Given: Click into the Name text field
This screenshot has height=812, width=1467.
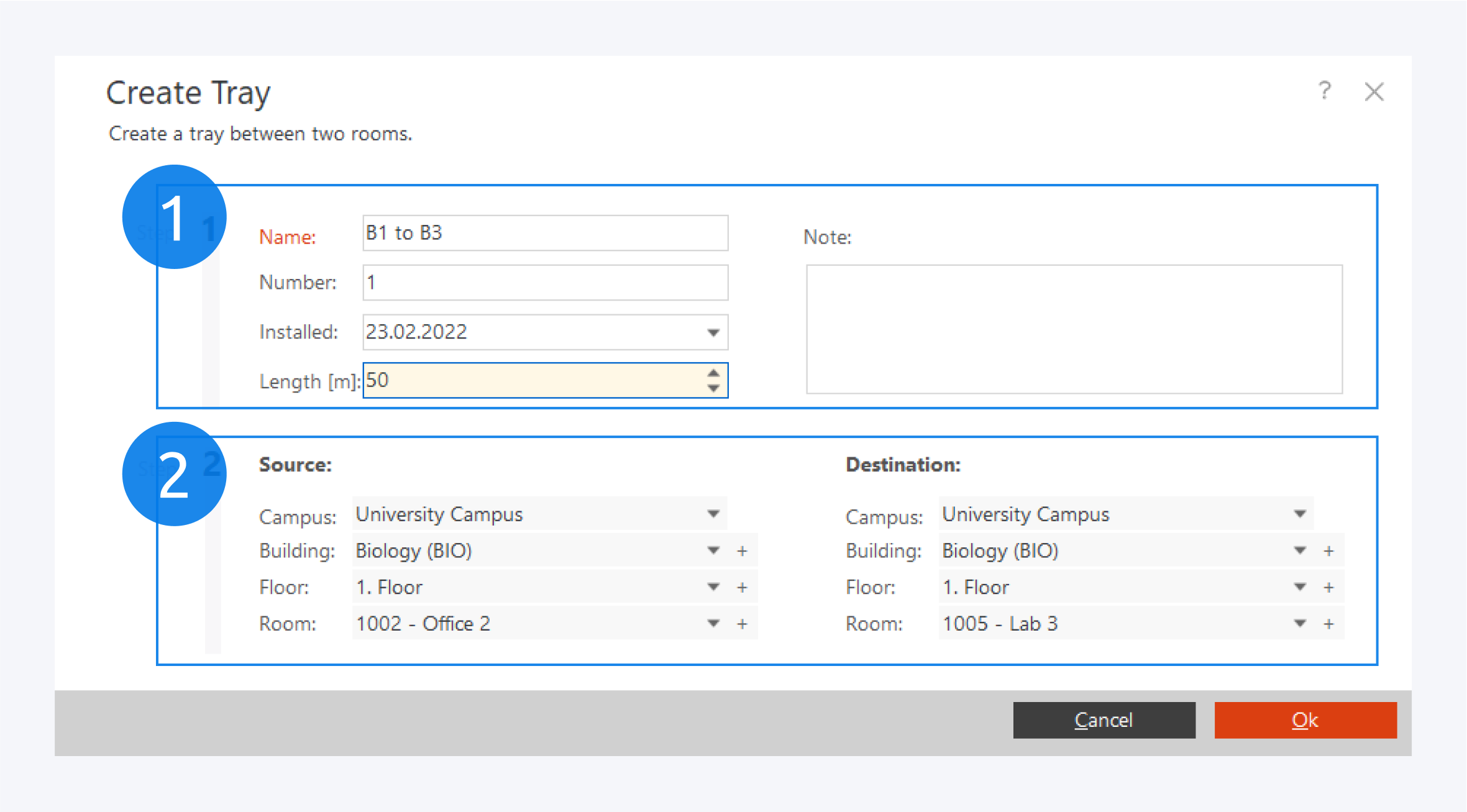Looking at the screenshot, I should click(544, 233).
